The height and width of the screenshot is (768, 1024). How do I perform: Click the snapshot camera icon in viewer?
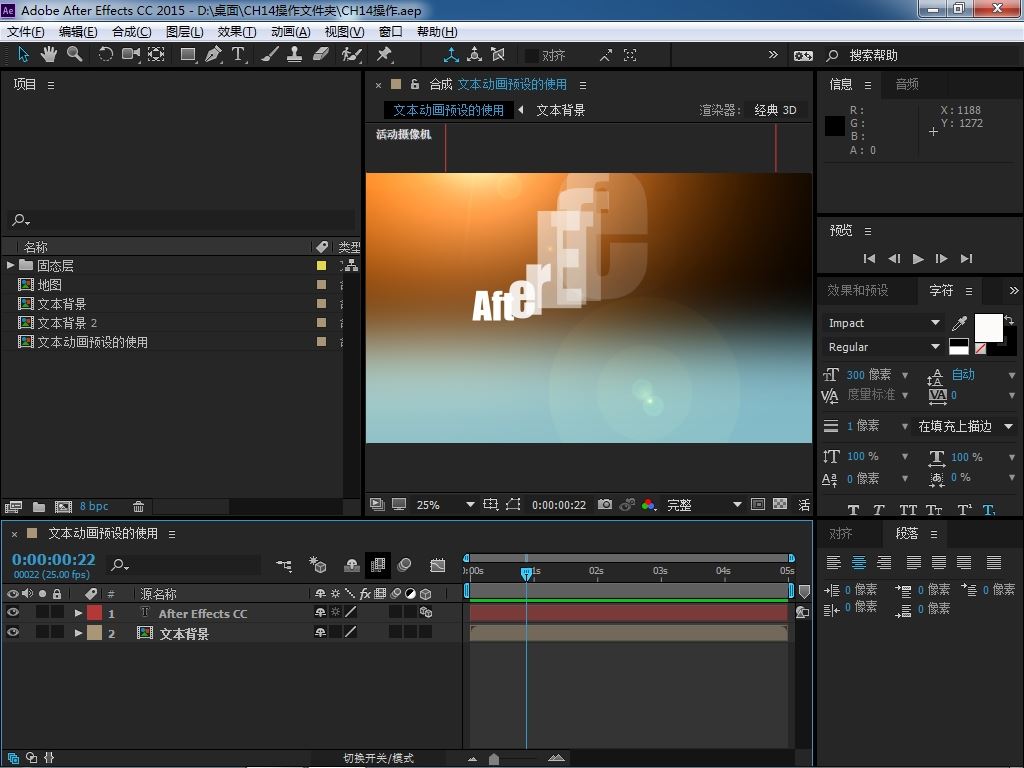(x=605, y=505)
